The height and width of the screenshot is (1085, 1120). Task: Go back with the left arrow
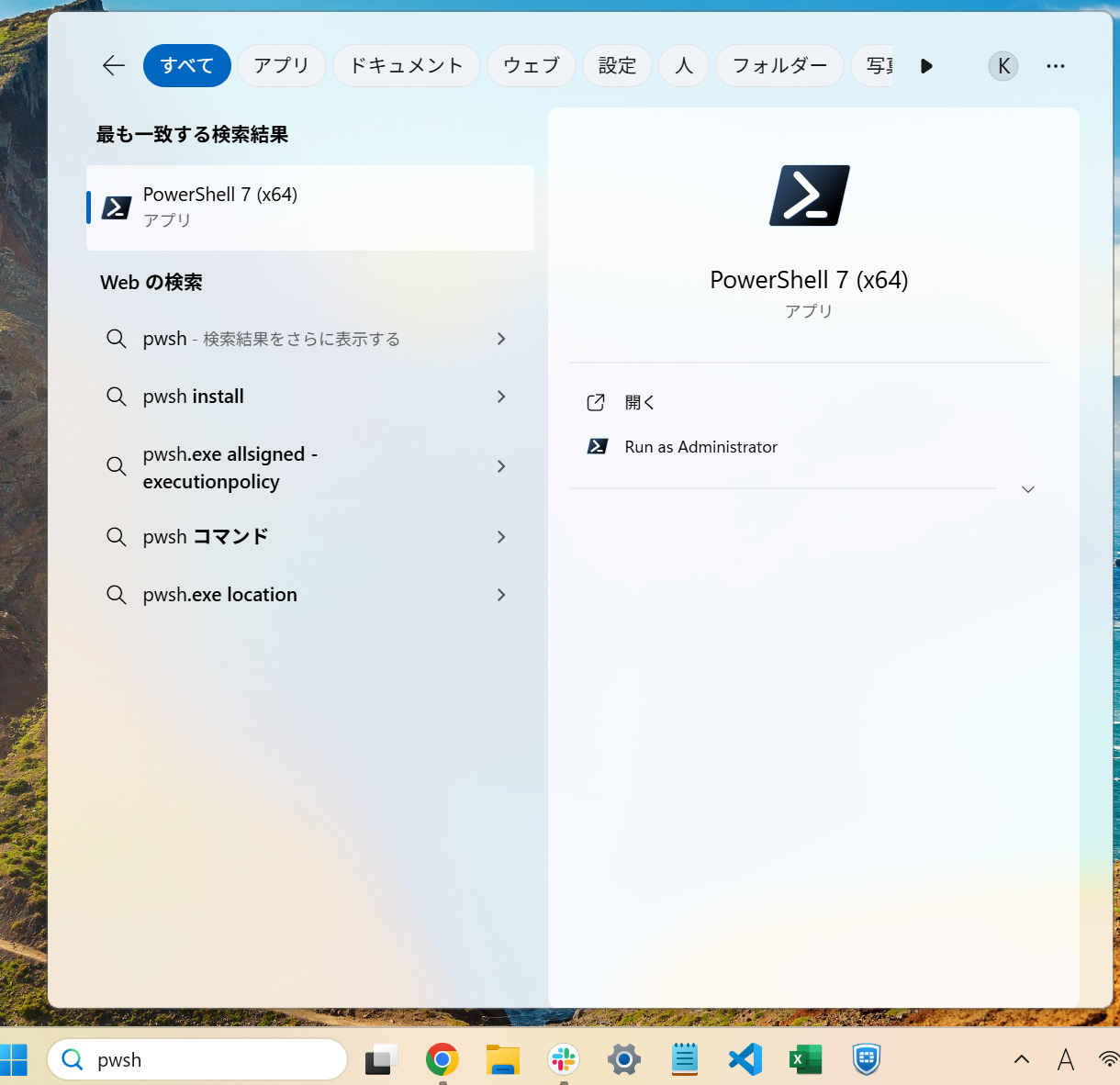114,65
